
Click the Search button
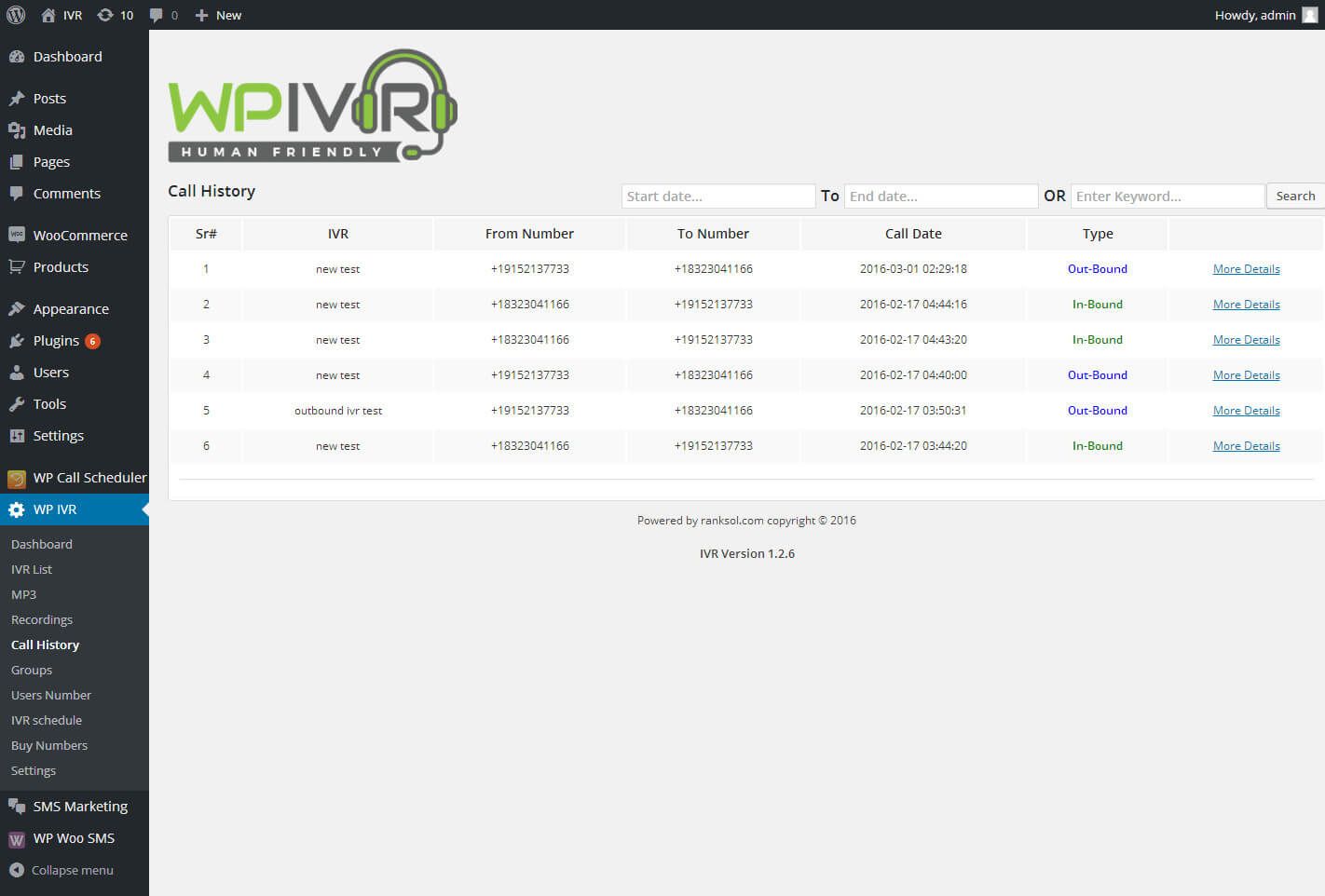(x=1295, y=197)
